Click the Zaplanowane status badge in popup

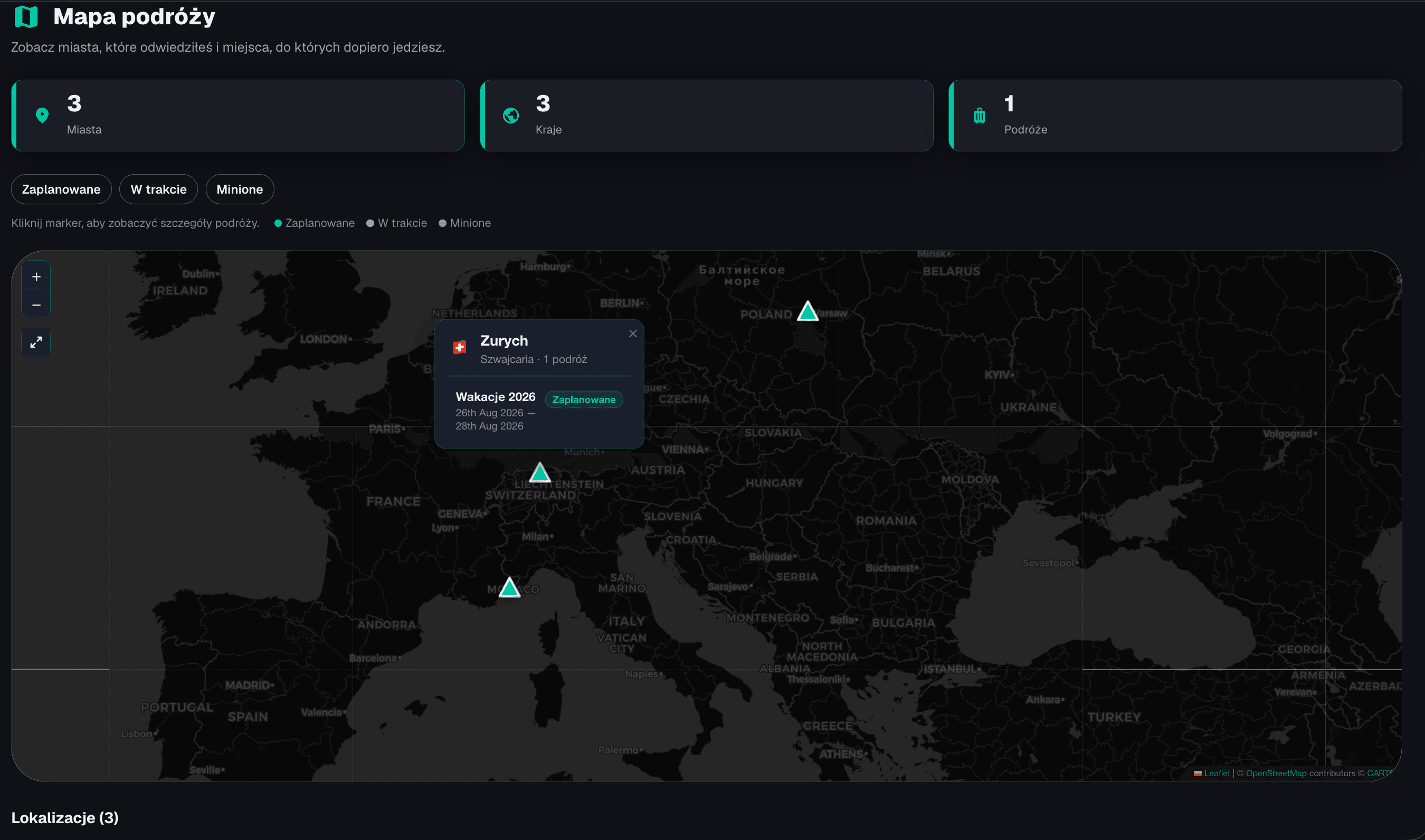(x=584, y=399)
